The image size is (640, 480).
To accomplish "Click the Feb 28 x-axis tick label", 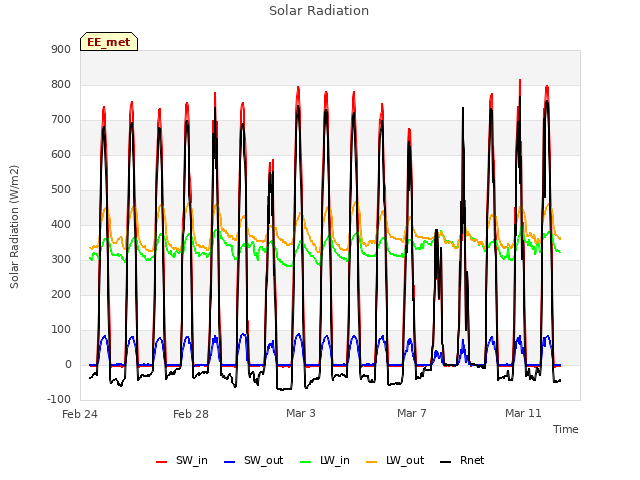I will click(x=191, y=414).
